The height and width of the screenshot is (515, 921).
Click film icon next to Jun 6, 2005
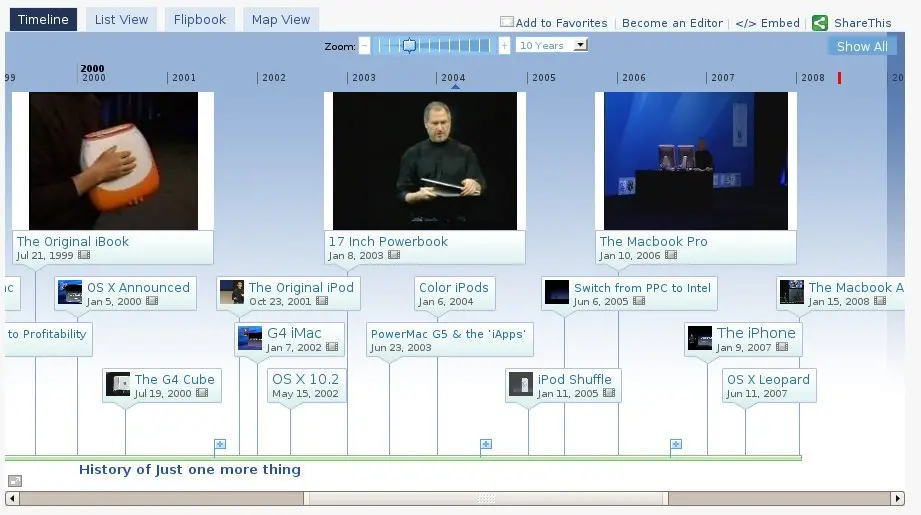coord(639,301)
